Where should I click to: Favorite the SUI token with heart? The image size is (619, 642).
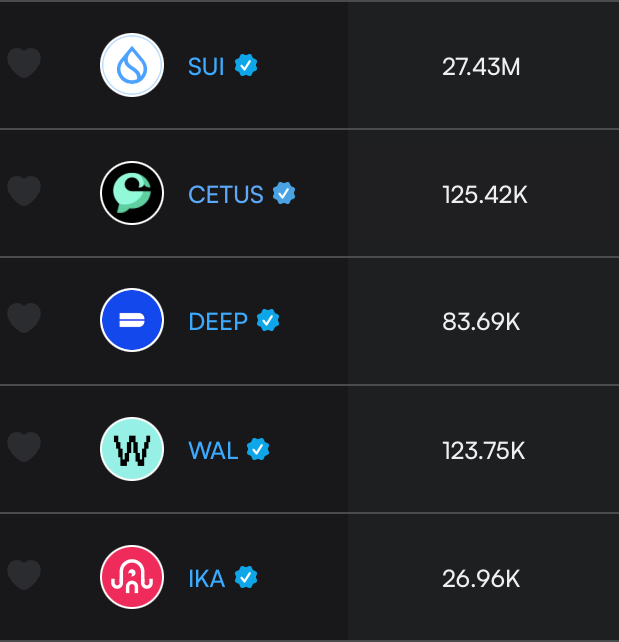(24, 63)
